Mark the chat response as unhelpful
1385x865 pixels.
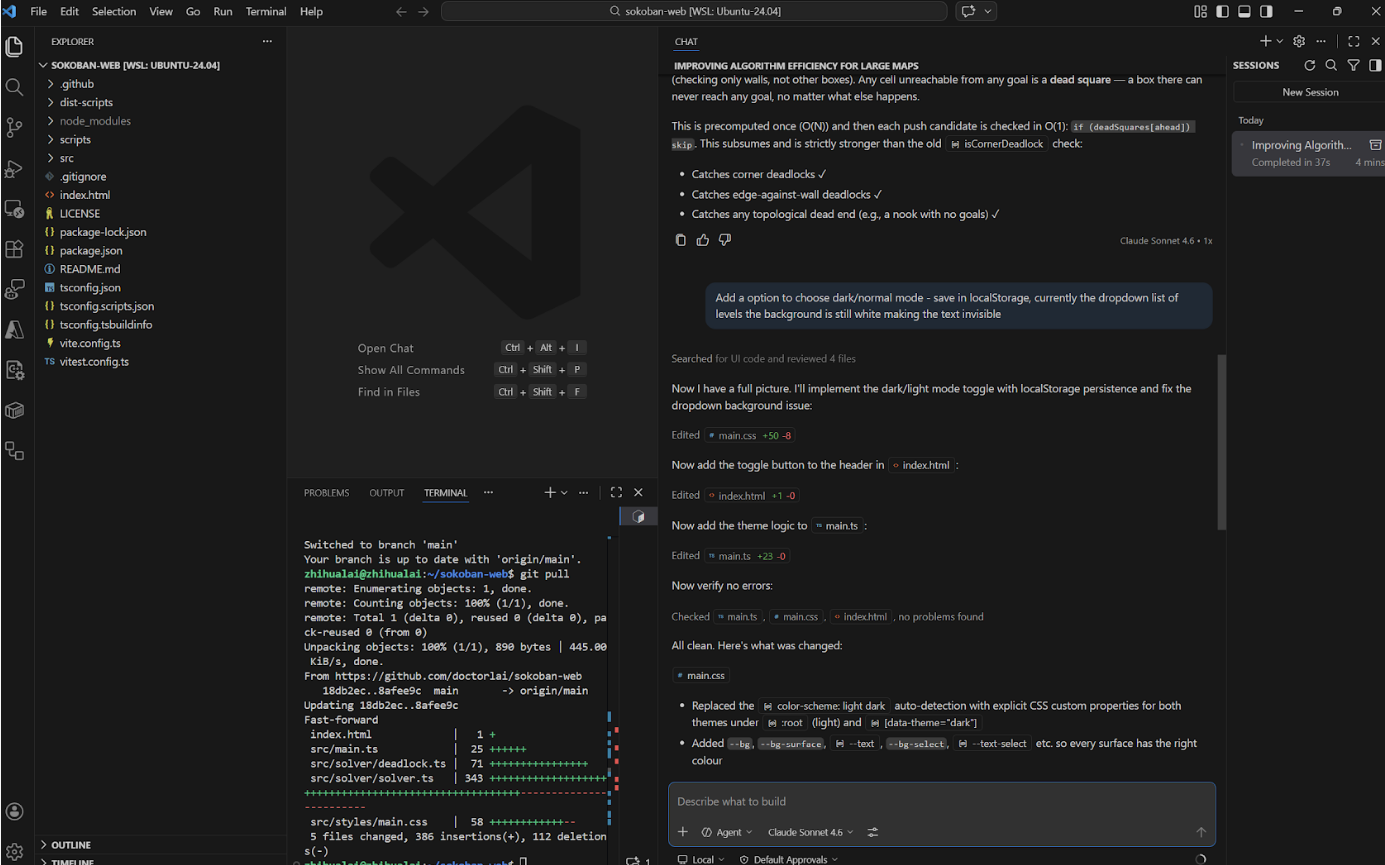[x=725, y=240]
